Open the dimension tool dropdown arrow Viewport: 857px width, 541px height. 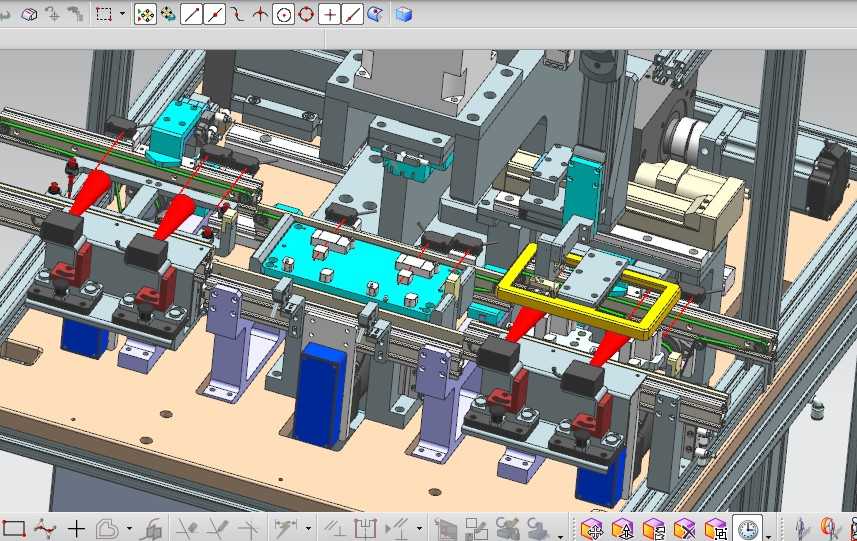coord(308,529)
